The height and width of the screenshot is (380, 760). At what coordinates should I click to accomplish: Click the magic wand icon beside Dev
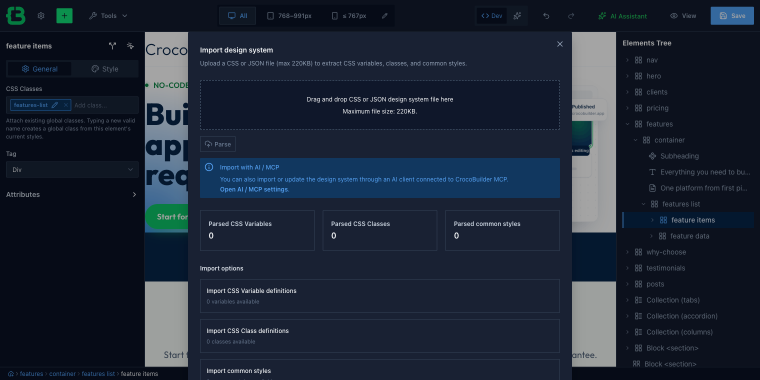(x=517, y=16)
